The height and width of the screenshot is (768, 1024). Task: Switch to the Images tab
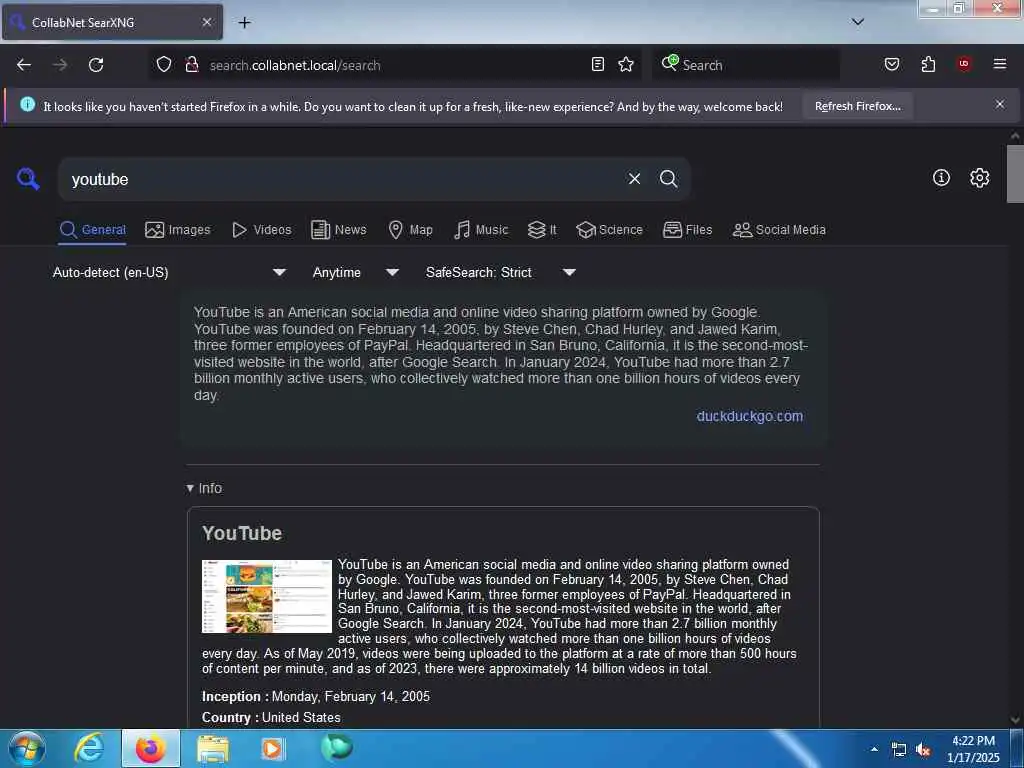coord(178,230)
